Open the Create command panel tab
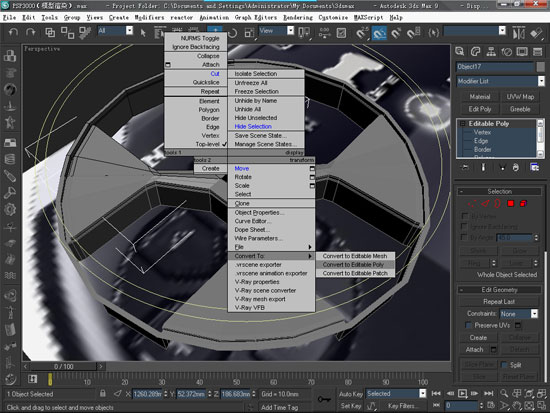The image size is (550, 413). coord(460,52)
